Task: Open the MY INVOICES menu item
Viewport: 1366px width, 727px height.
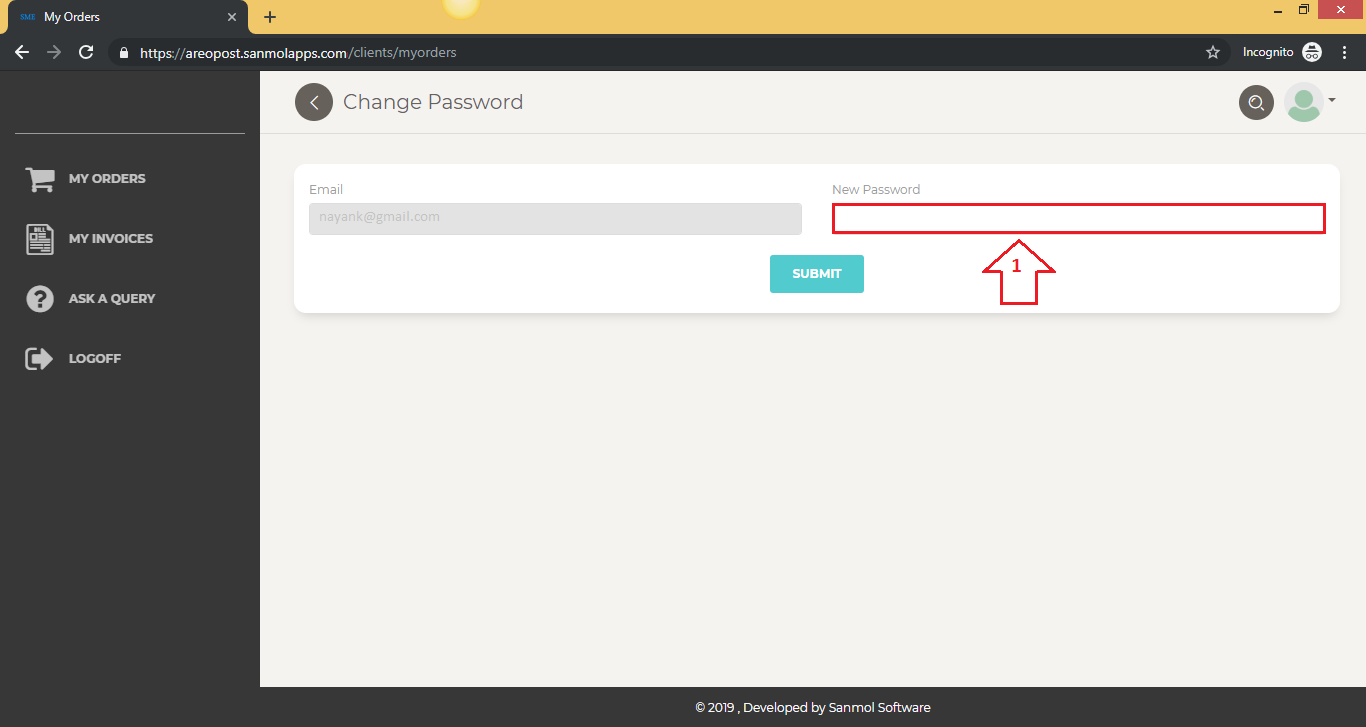Action: point(111,239)
